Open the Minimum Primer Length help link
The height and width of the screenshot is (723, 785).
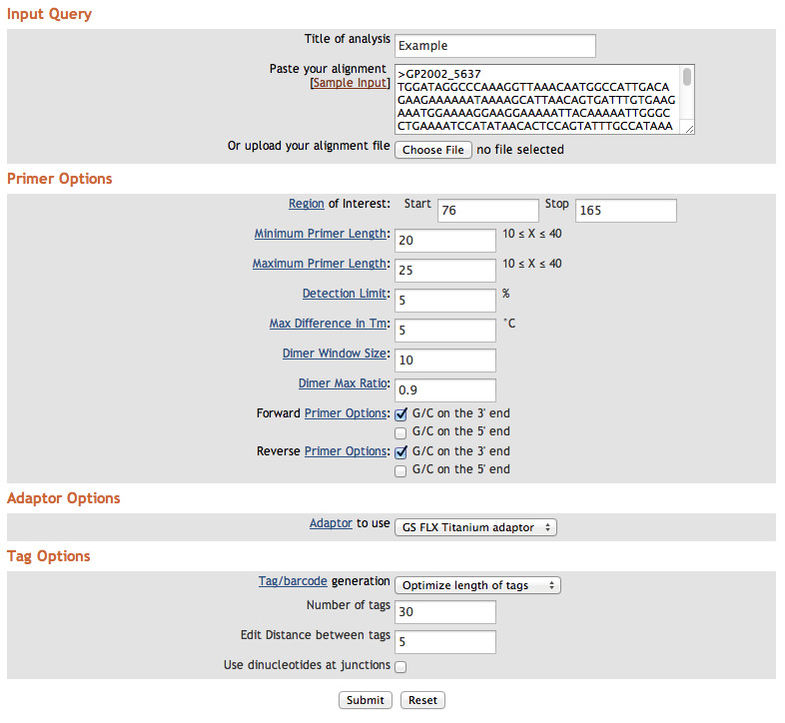[x=319, y=234]
